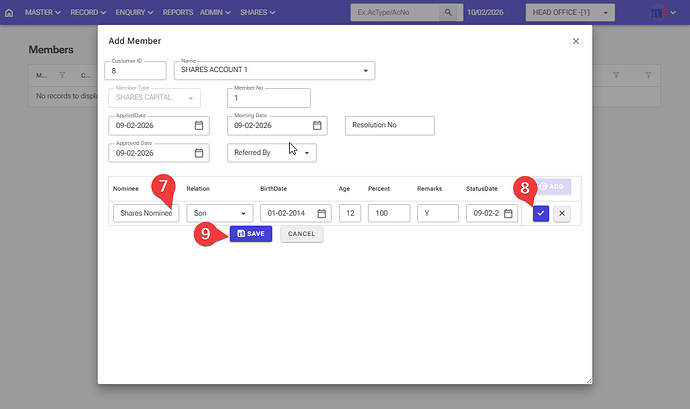This screenshot has height=409, width=690.
Task: Open the user avatar menu
Action: [658, 13]
